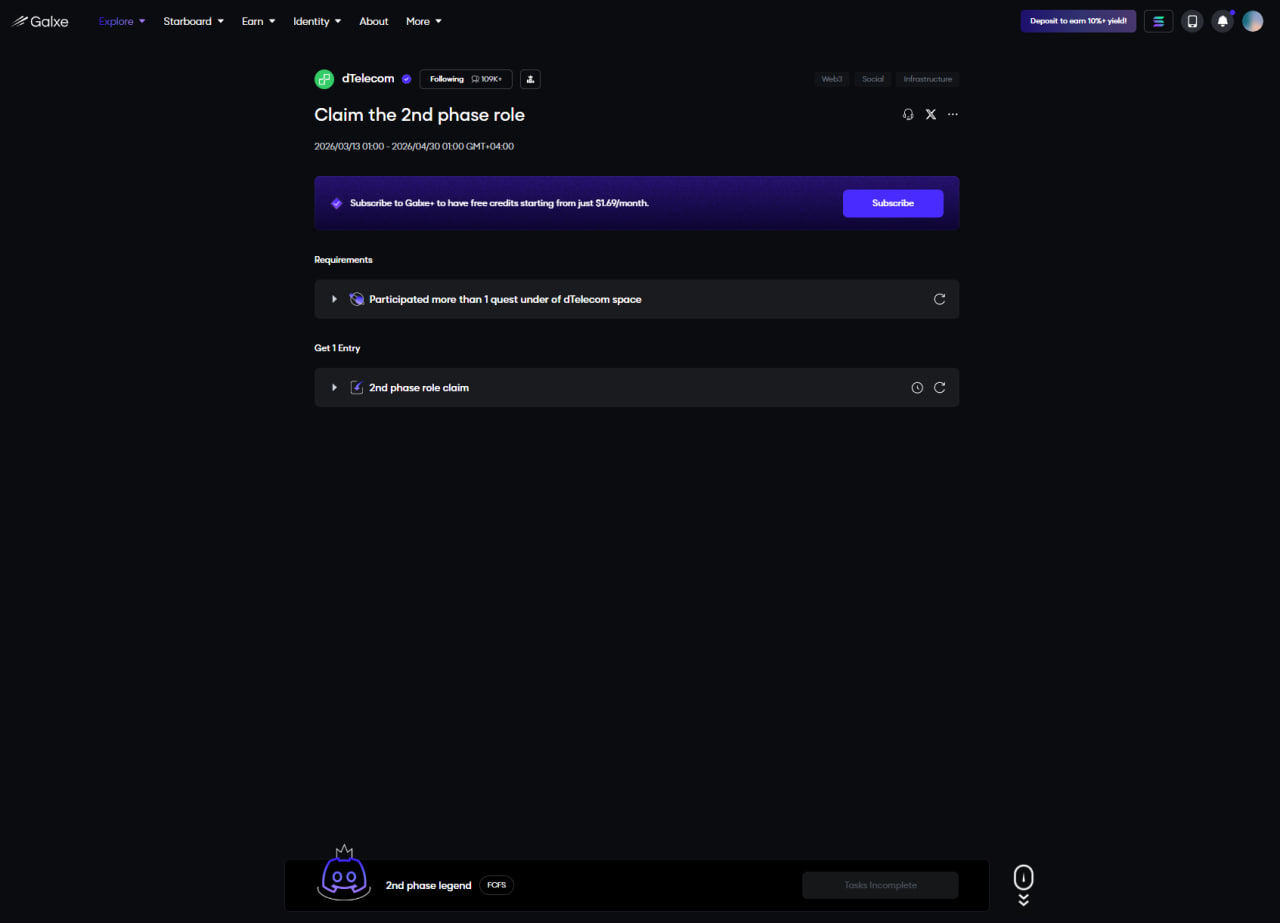Open the notifications bell
This screenshot has width=1280, height=923.
point(1222,21)
